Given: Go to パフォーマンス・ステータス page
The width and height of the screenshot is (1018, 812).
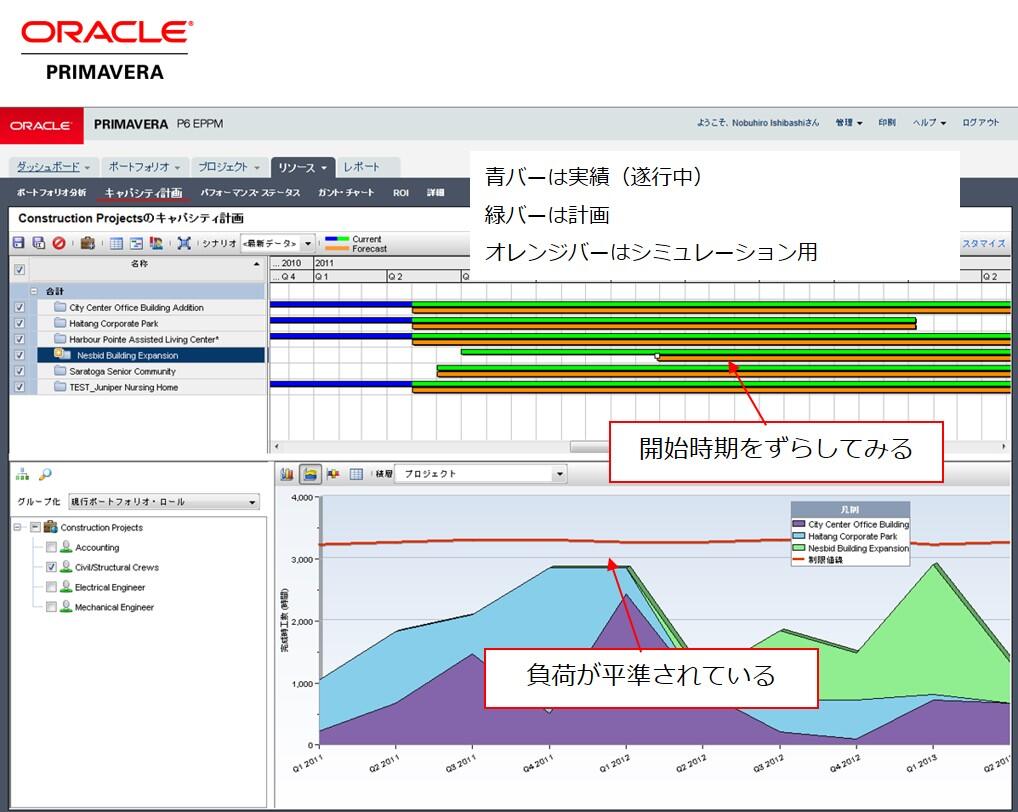Looking at the screenshot, I should 250,193.
